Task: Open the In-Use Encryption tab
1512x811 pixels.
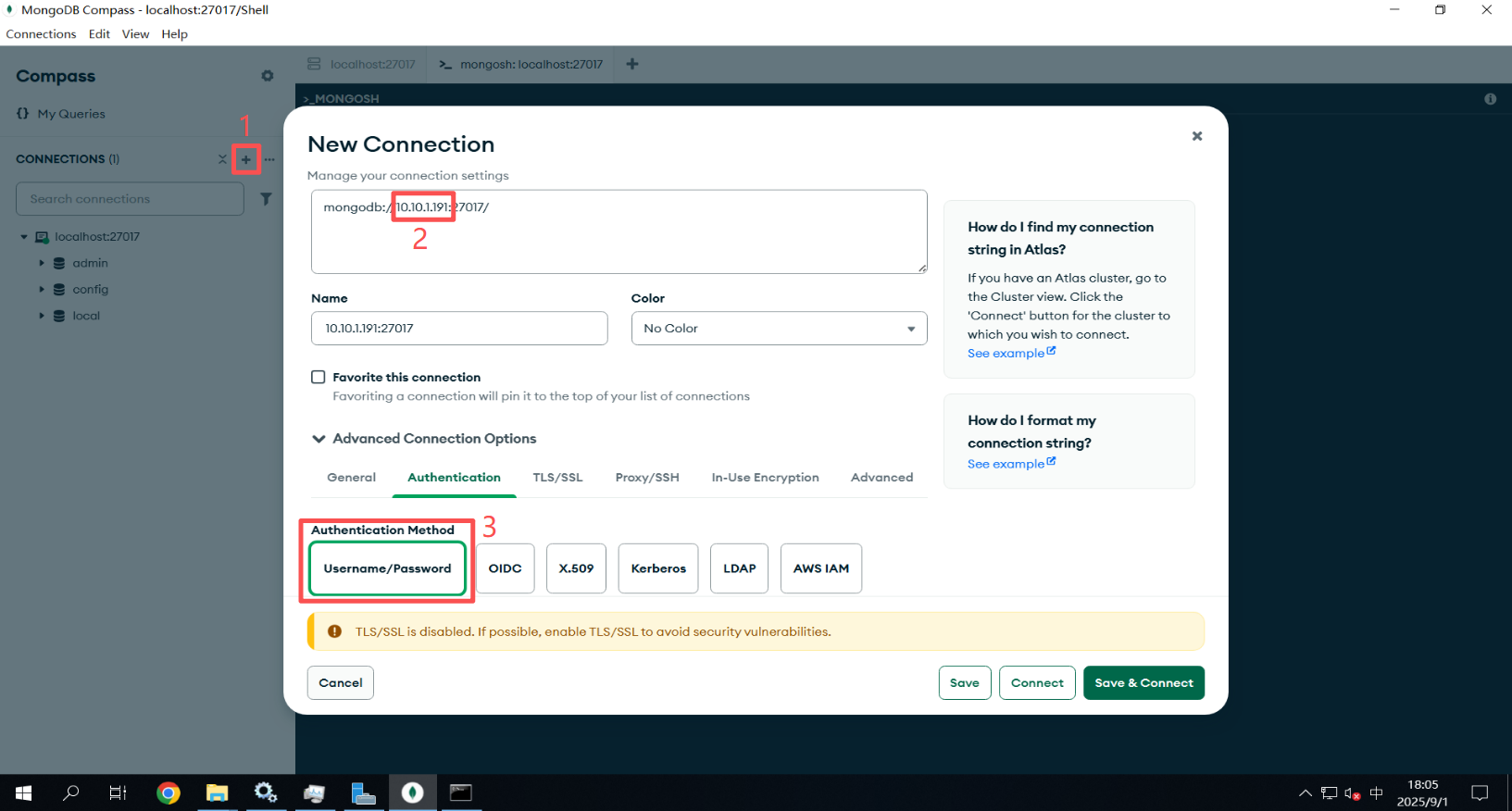Action: 766,478
